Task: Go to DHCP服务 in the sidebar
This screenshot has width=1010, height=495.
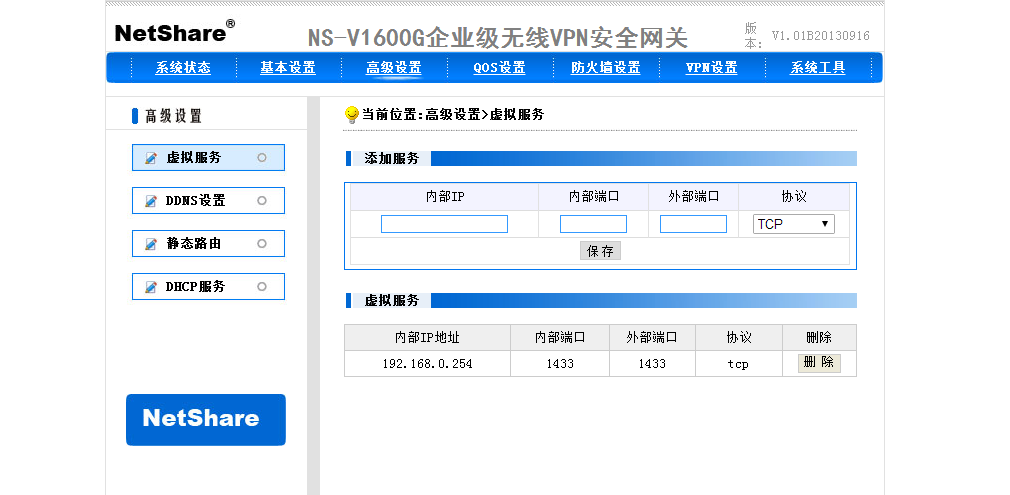Action: point(208,286)
